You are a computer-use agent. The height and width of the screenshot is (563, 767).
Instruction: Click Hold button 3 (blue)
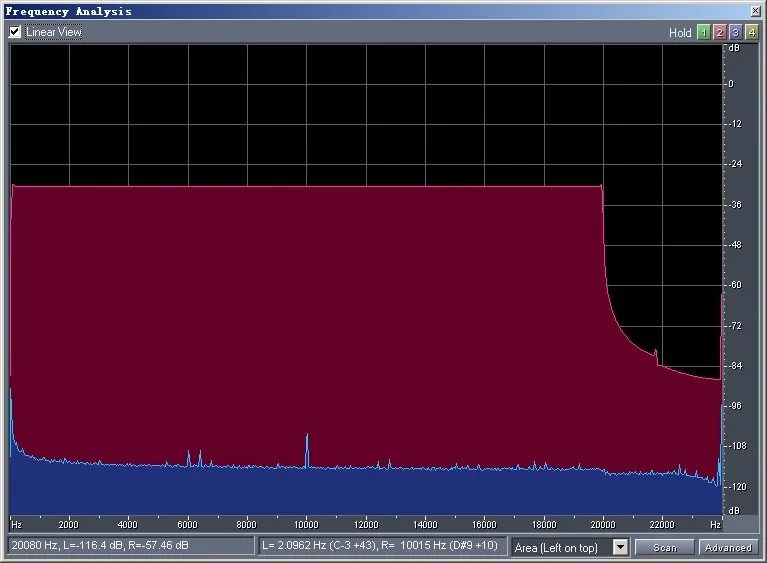(735, 32)
